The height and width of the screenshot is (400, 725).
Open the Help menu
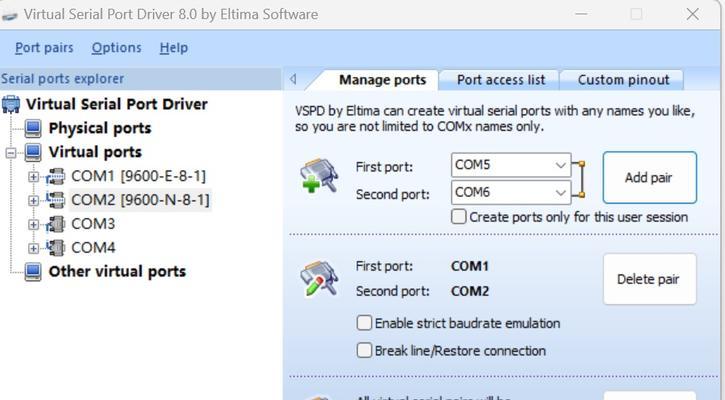coord(174,48)
